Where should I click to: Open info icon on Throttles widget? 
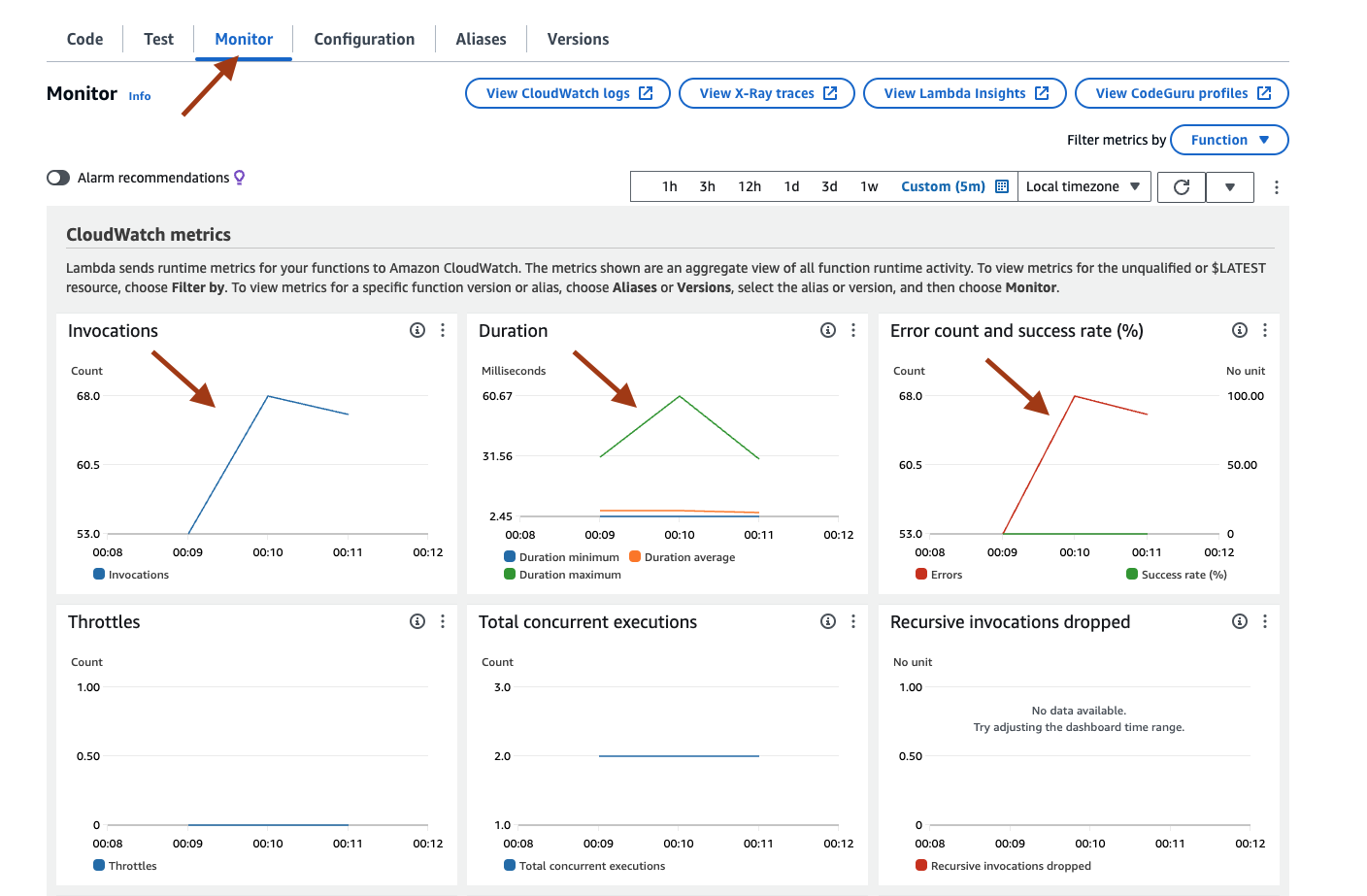pyautogui.click(x=417, y=621)
